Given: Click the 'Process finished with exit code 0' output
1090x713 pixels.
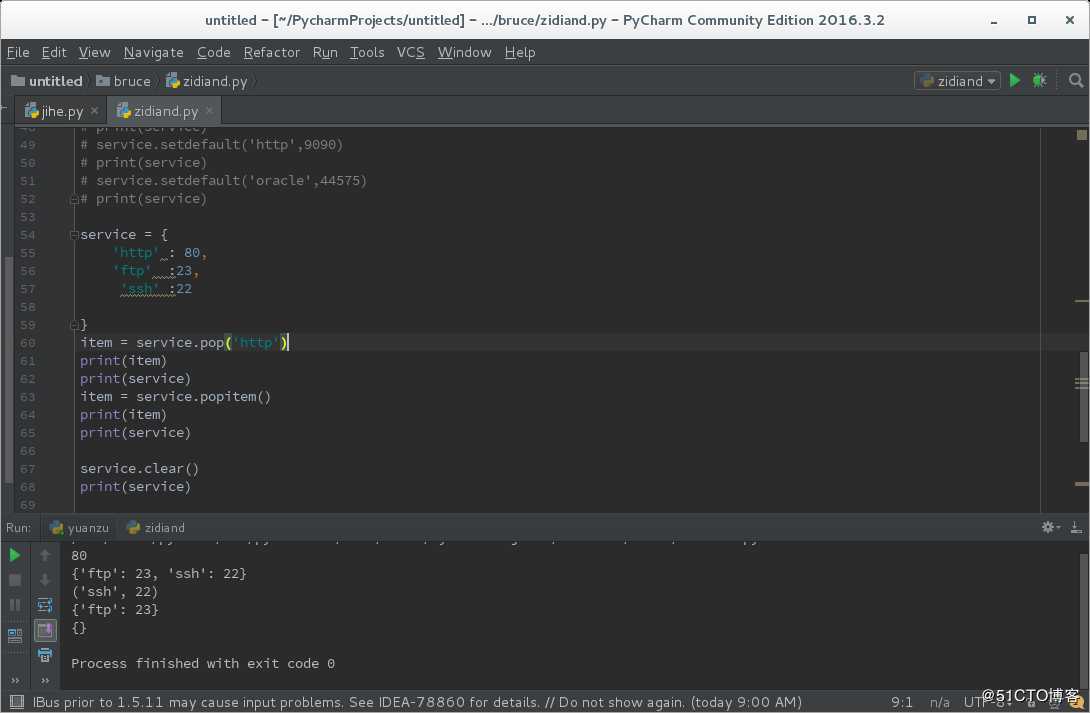Looking at the screenshot, I should (x=203, y=663).
